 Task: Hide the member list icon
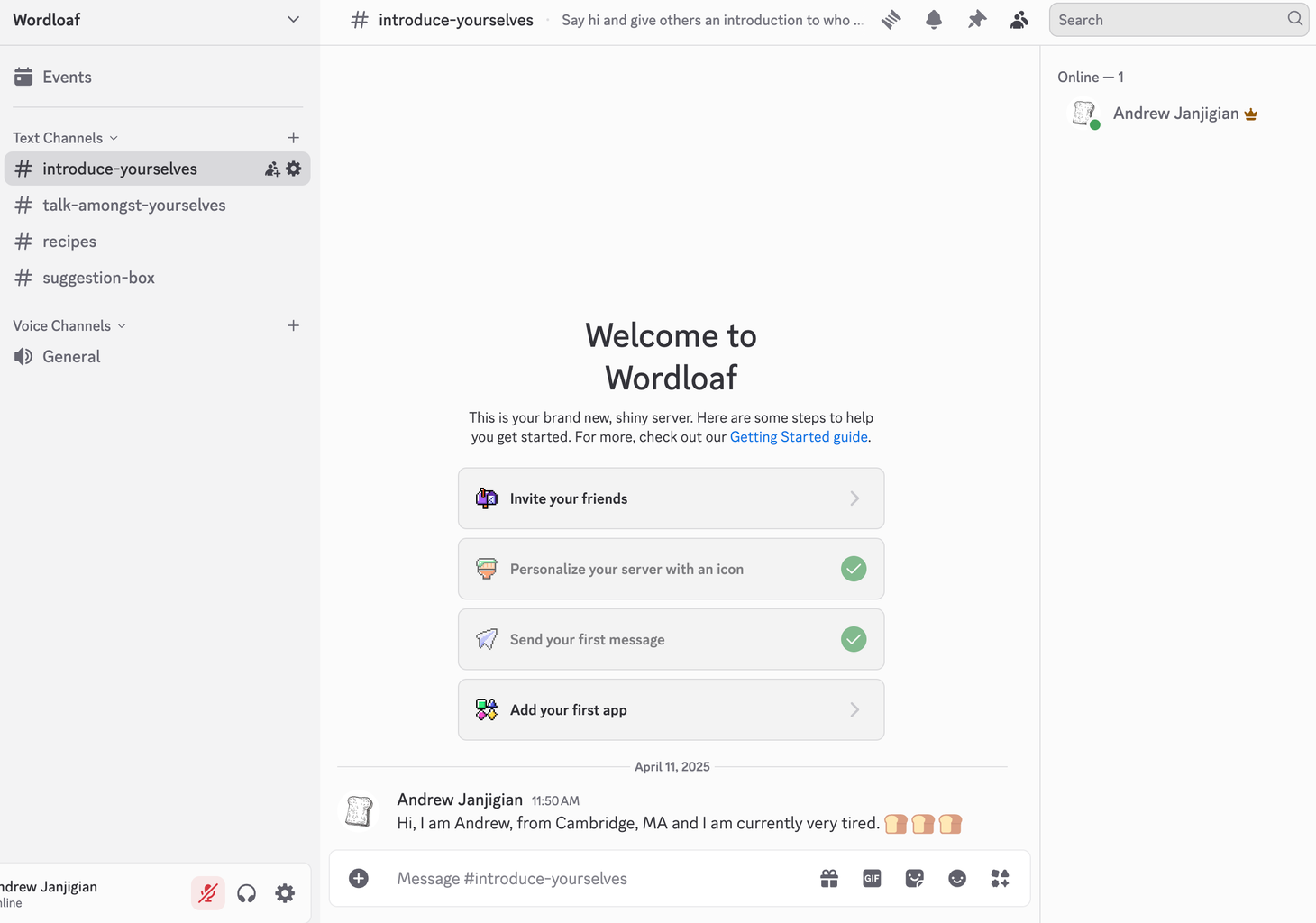click(x=1019, y=19)
